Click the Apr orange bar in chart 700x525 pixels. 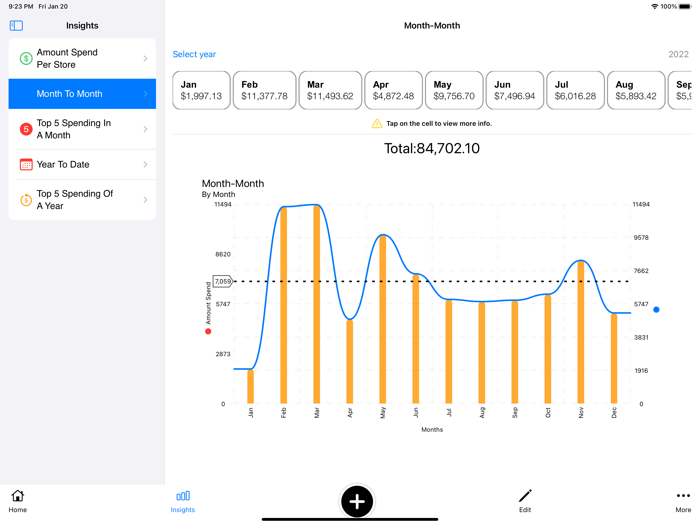350,362
